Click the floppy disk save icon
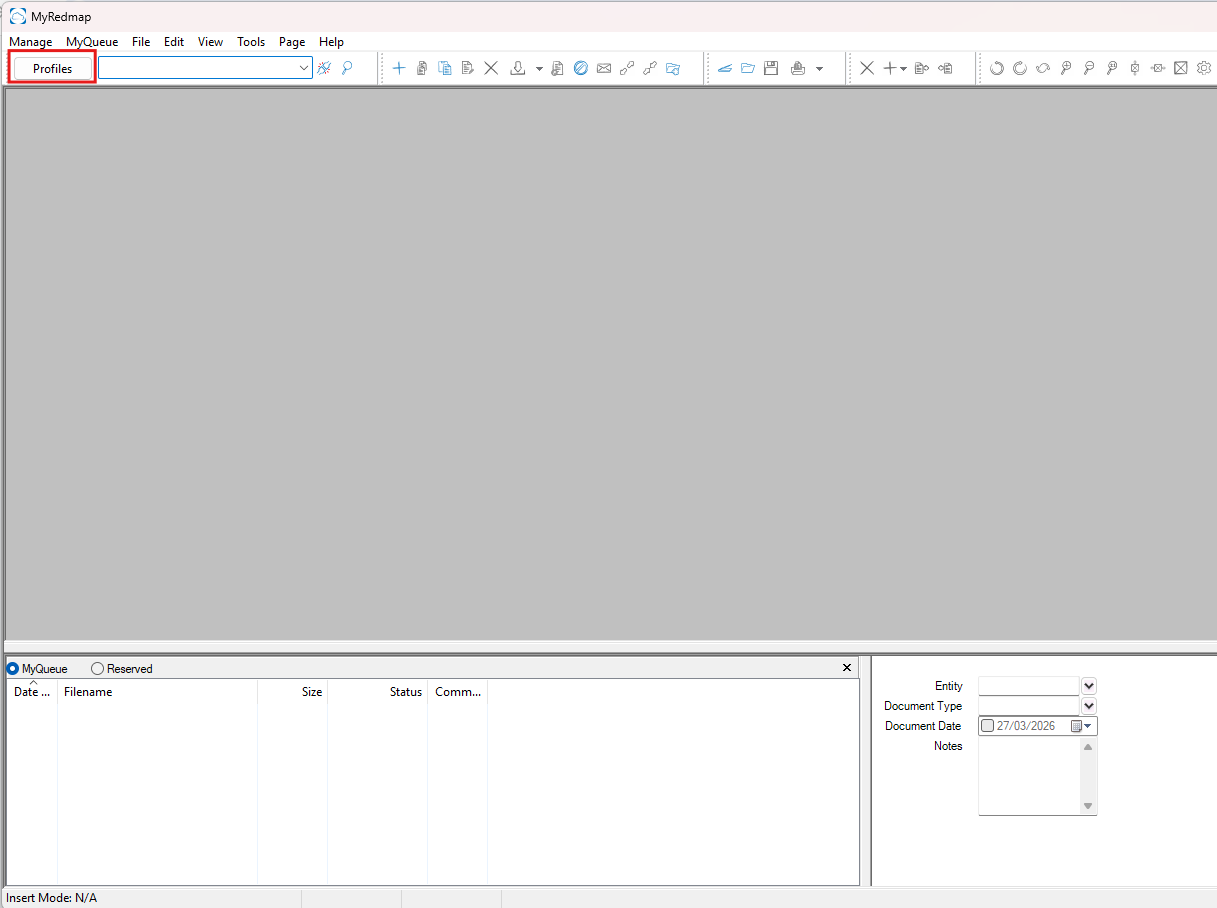1217x908 pixels. click(x=771, y=68)
